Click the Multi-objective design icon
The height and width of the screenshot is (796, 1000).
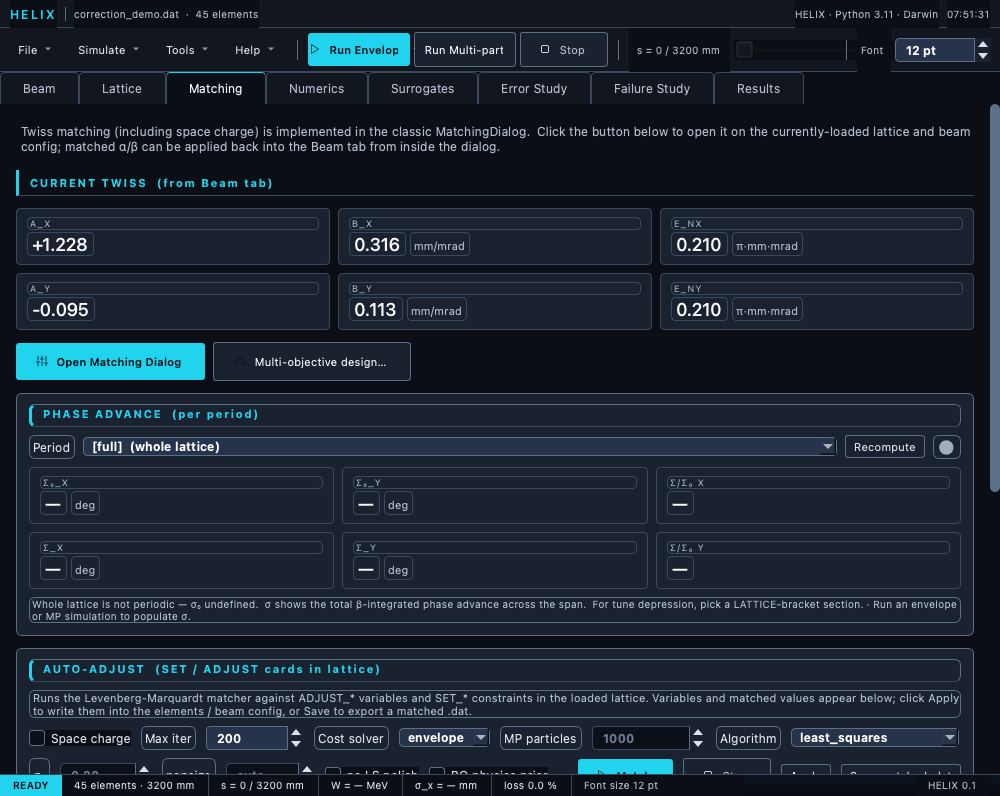240,361
